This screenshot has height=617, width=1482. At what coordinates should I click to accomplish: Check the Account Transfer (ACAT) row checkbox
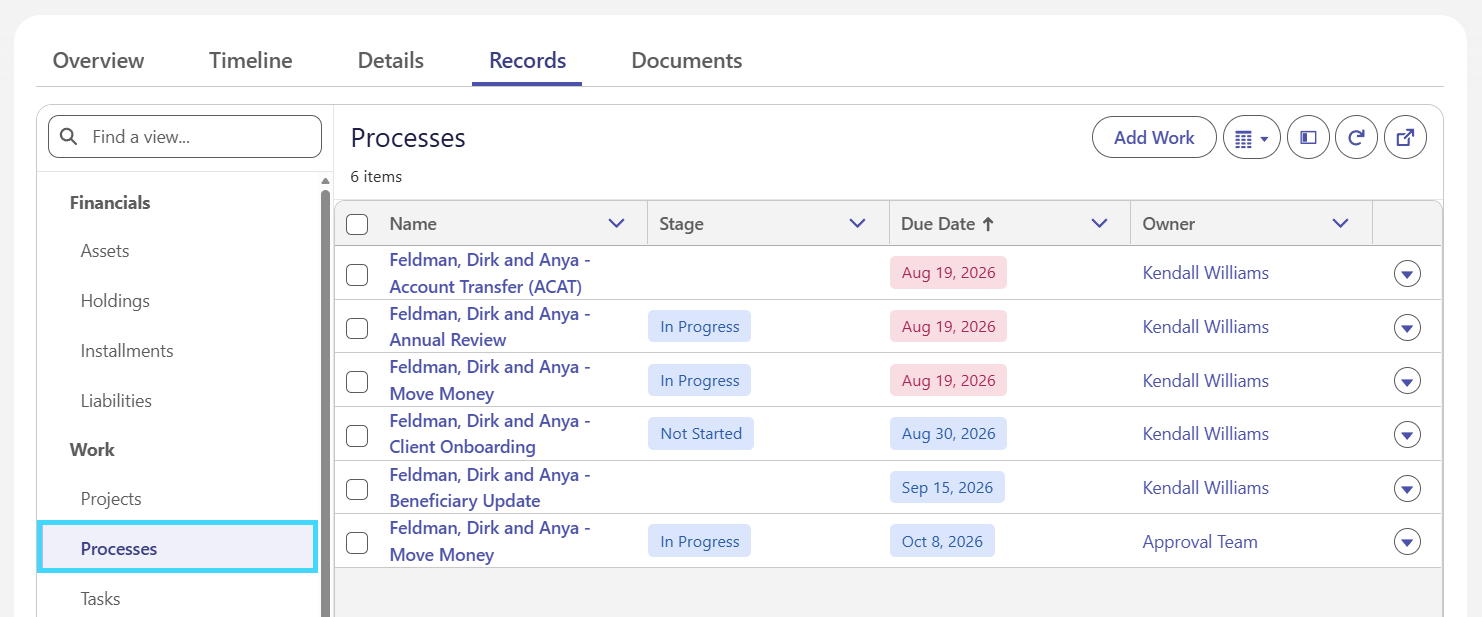point(357,274)
